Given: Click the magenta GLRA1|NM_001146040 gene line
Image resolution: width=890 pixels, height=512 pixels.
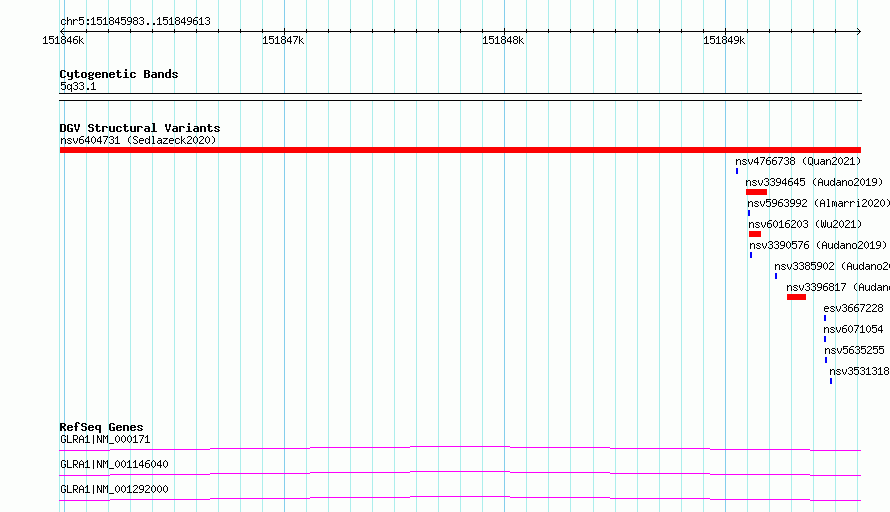Looking at the screenshot, I should tap(460, 473).
